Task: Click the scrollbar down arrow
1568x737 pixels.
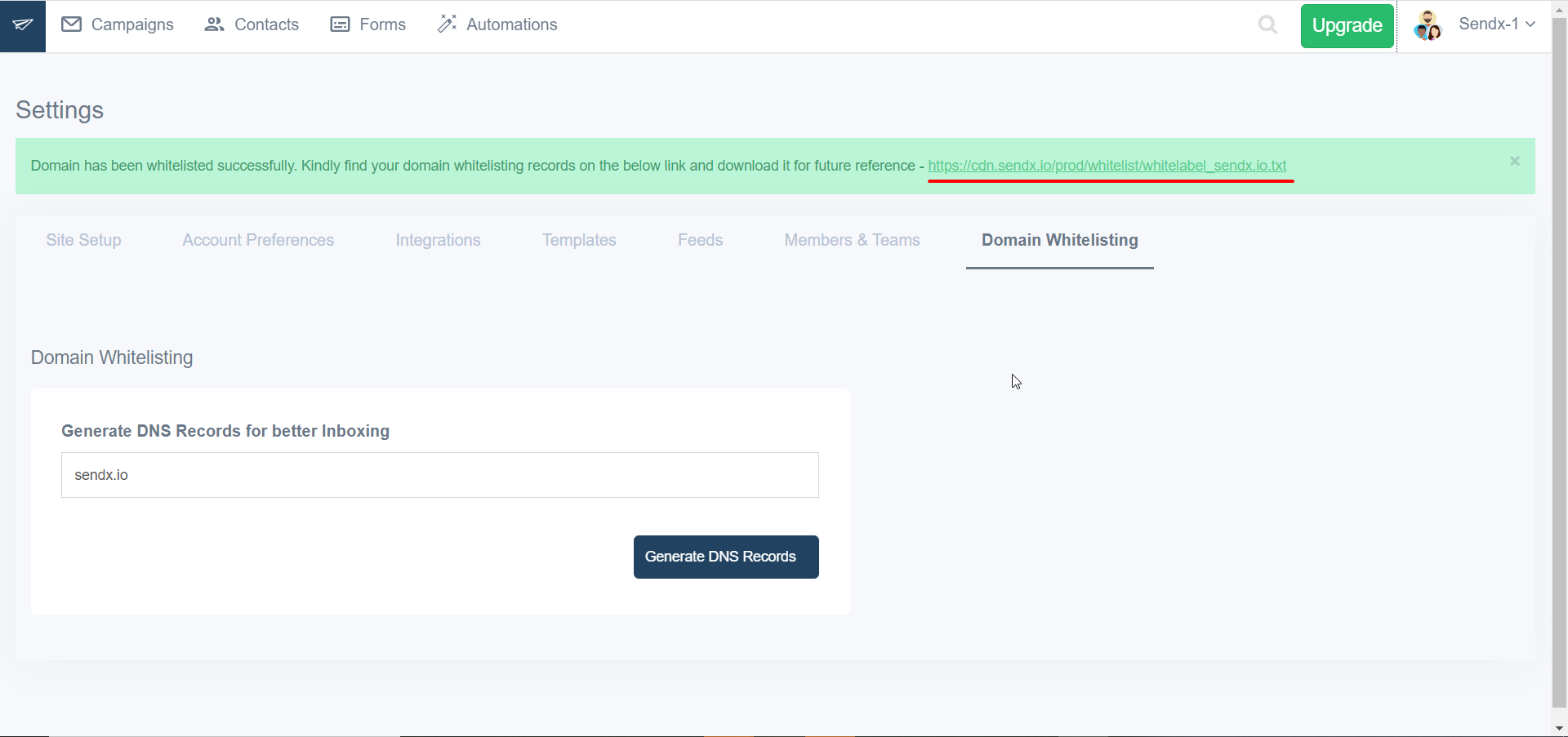Action: click(1559, 728)
